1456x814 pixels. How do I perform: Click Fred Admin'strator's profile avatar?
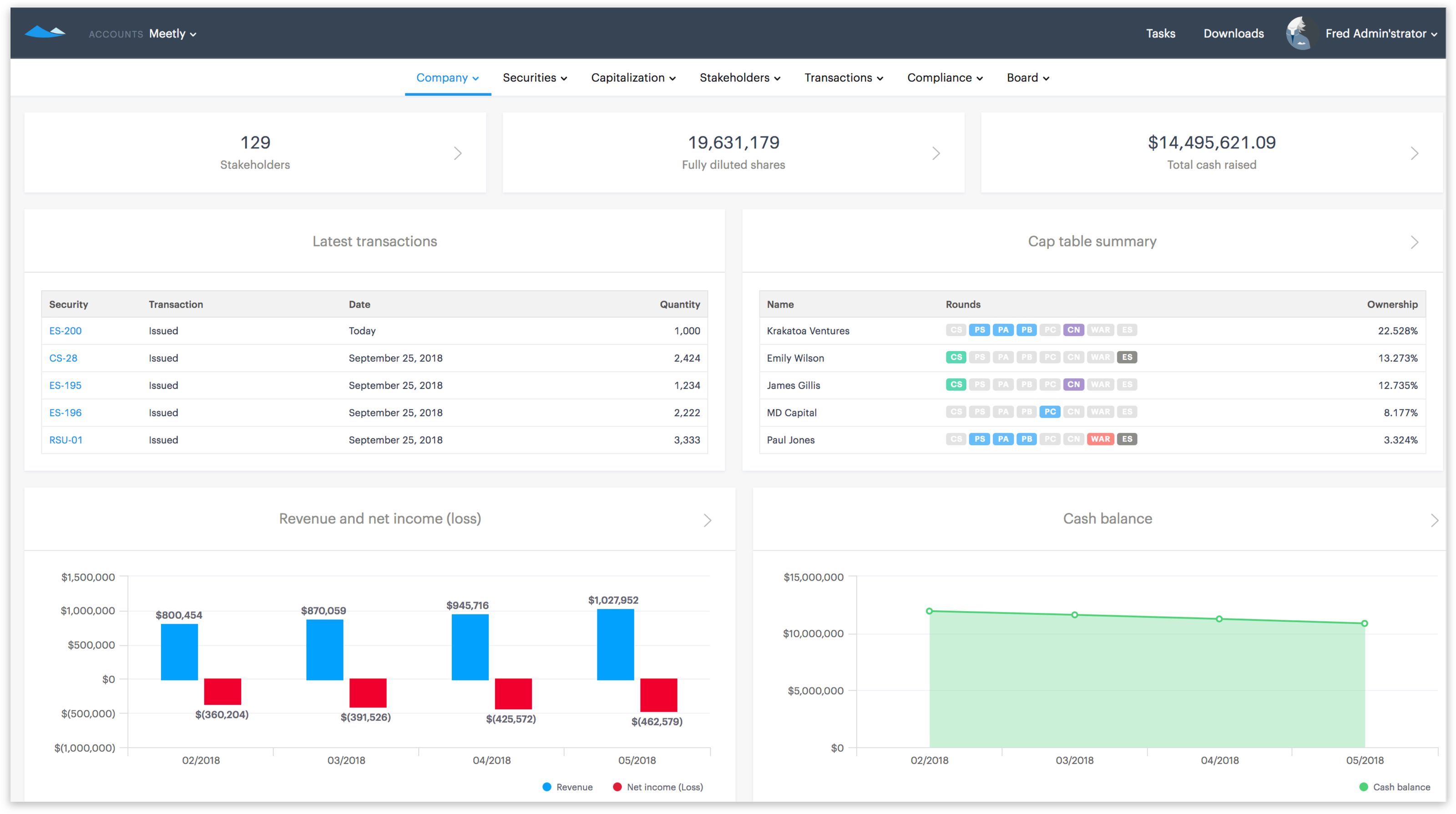(x=1298, y=33)
